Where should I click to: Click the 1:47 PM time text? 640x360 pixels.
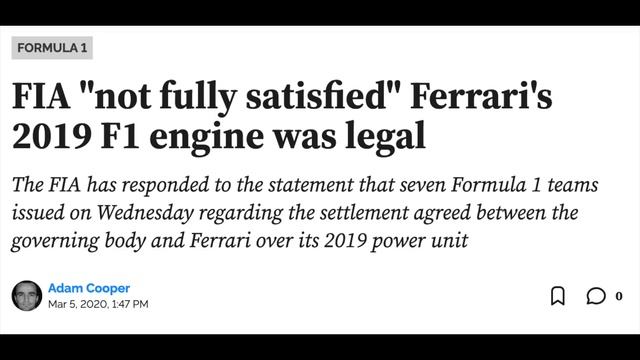pos(130,304)
